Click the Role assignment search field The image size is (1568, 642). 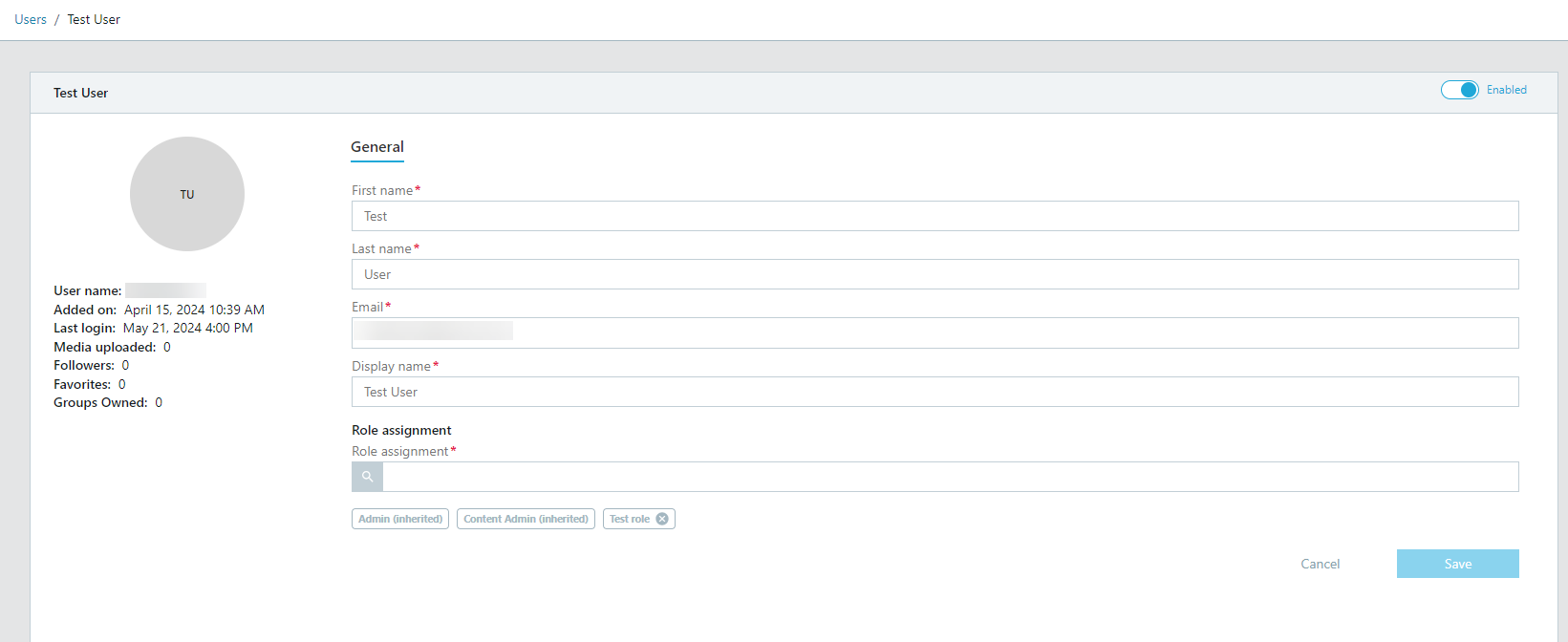(950, 477)
